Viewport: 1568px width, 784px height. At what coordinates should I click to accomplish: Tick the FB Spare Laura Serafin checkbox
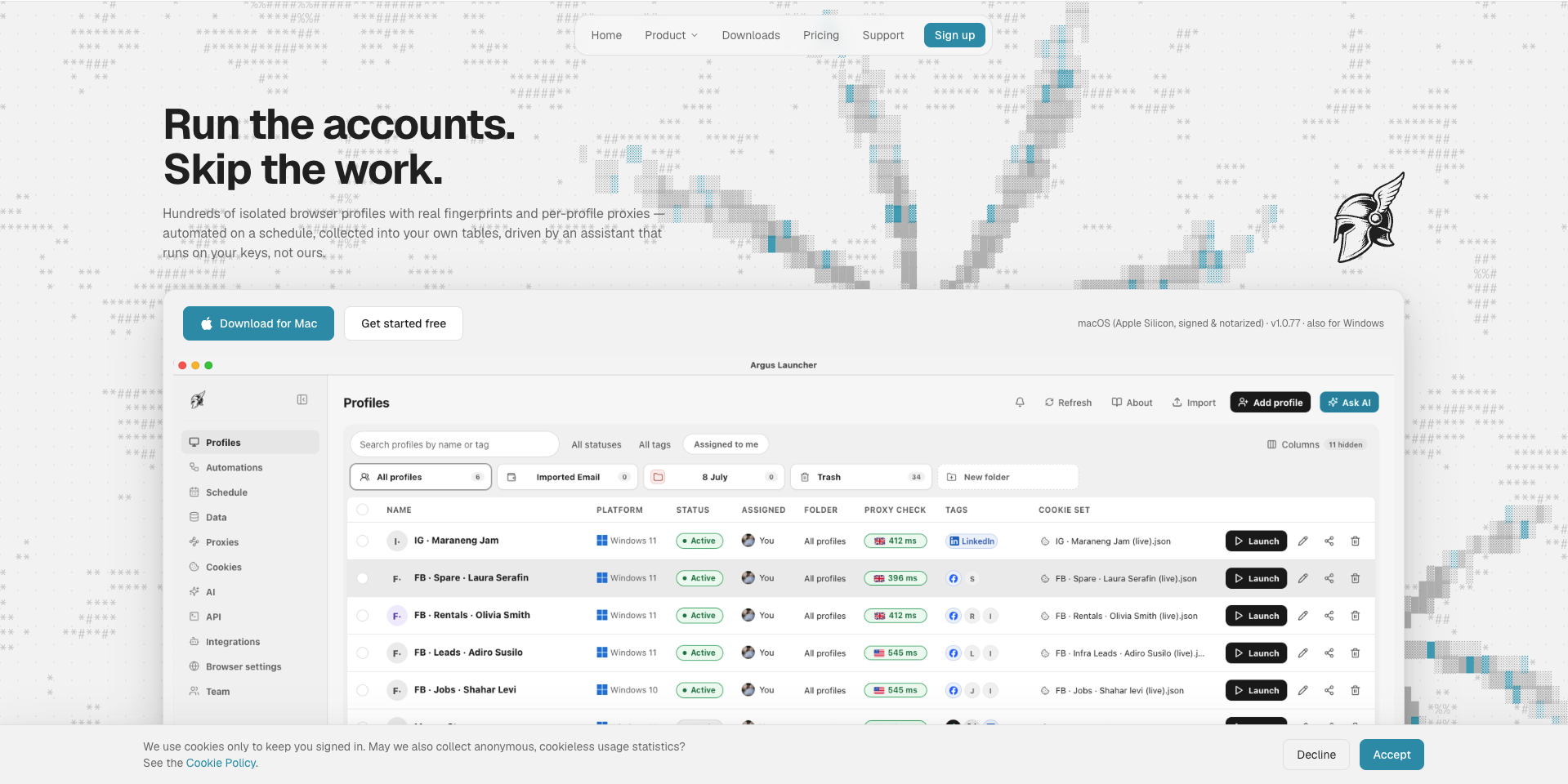363,578
